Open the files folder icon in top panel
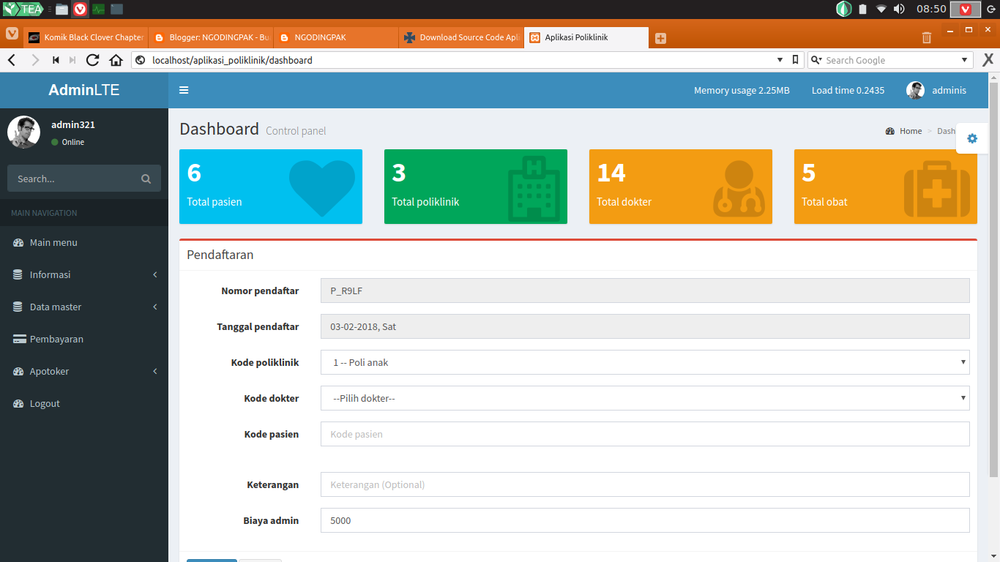 coord(62,9)
